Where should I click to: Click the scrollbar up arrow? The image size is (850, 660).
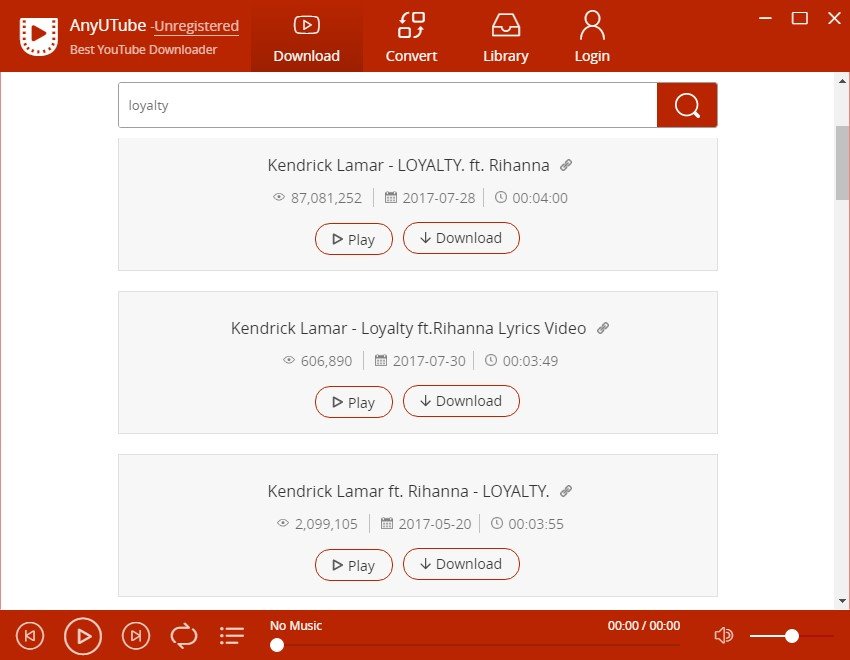coord(842,81)
